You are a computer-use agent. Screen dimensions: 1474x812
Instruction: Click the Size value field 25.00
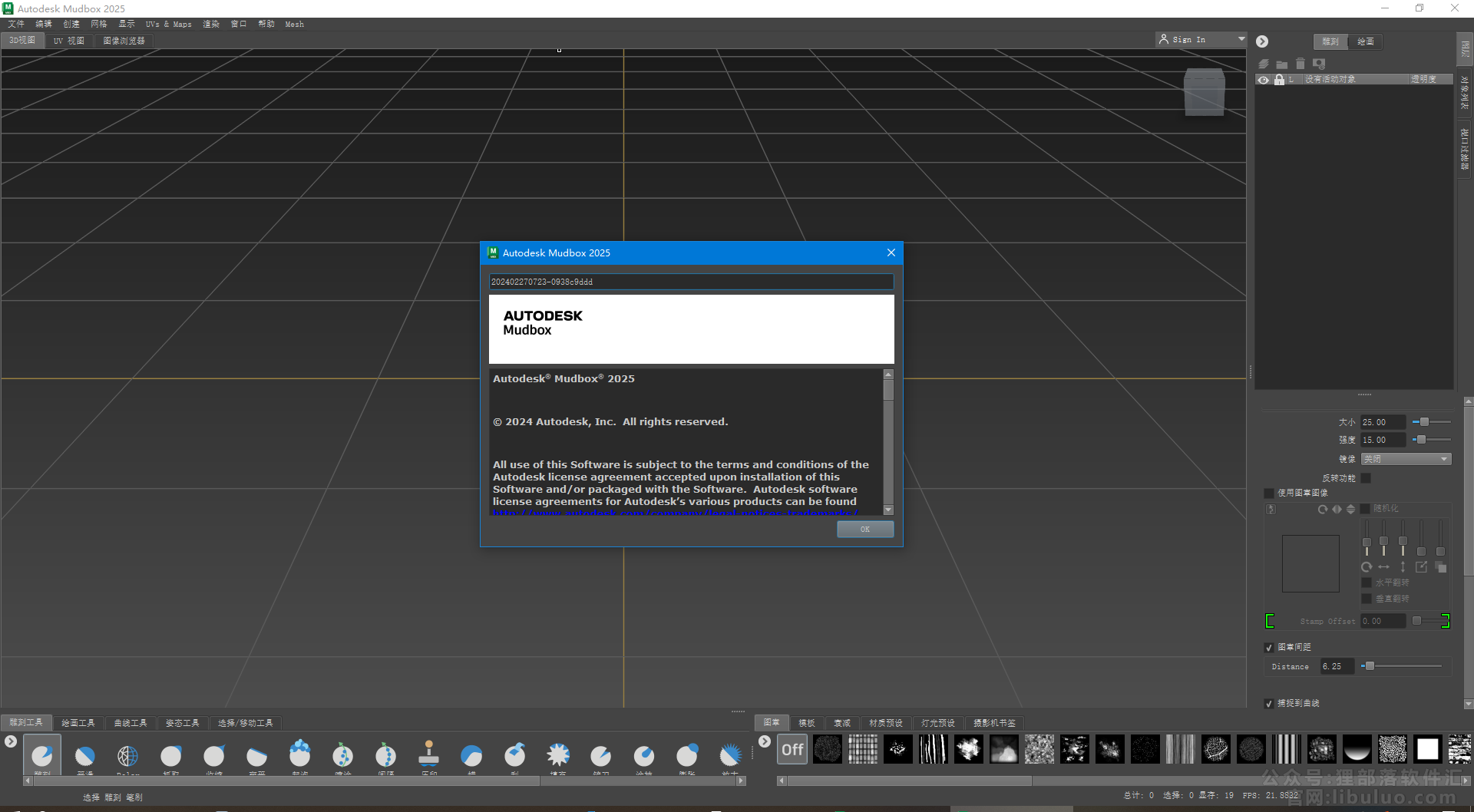[1383, 422]
